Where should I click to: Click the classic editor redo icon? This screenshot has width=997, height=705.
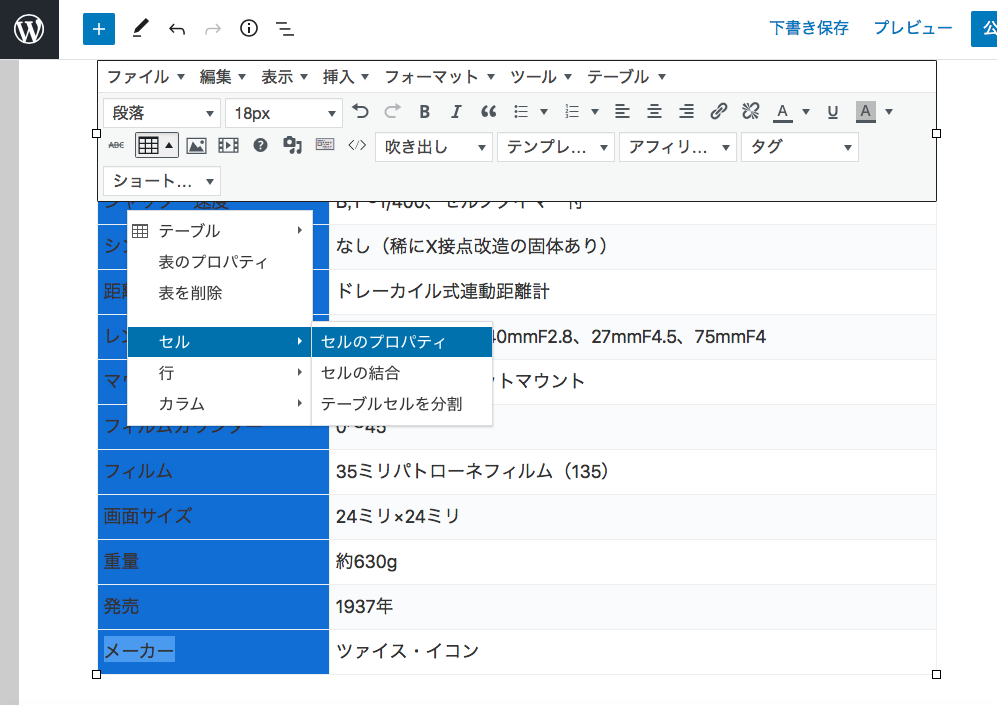click(x=392, y=112)
